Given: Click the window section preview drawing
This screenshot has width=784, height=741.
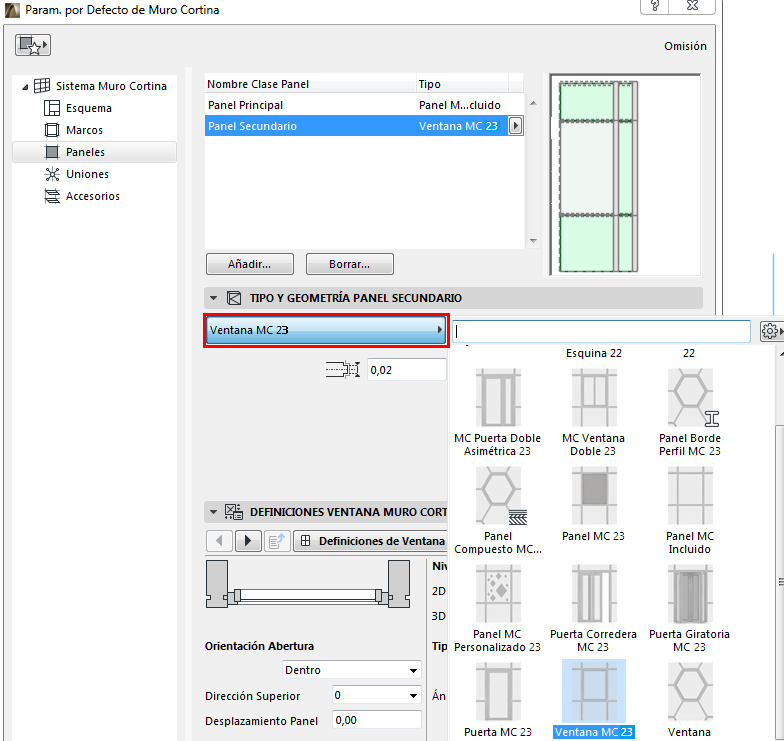Looking at the screenshot, I should 308,584.
